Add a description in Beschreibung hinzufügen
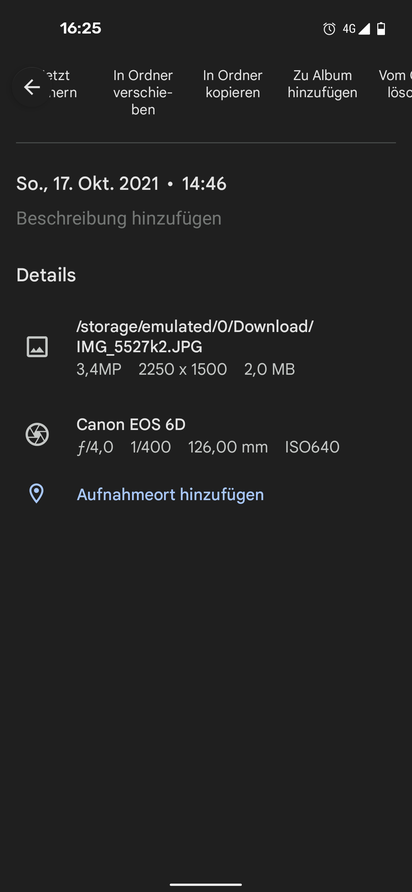Screen dimensions: 412x892 [x=119, y=218]
